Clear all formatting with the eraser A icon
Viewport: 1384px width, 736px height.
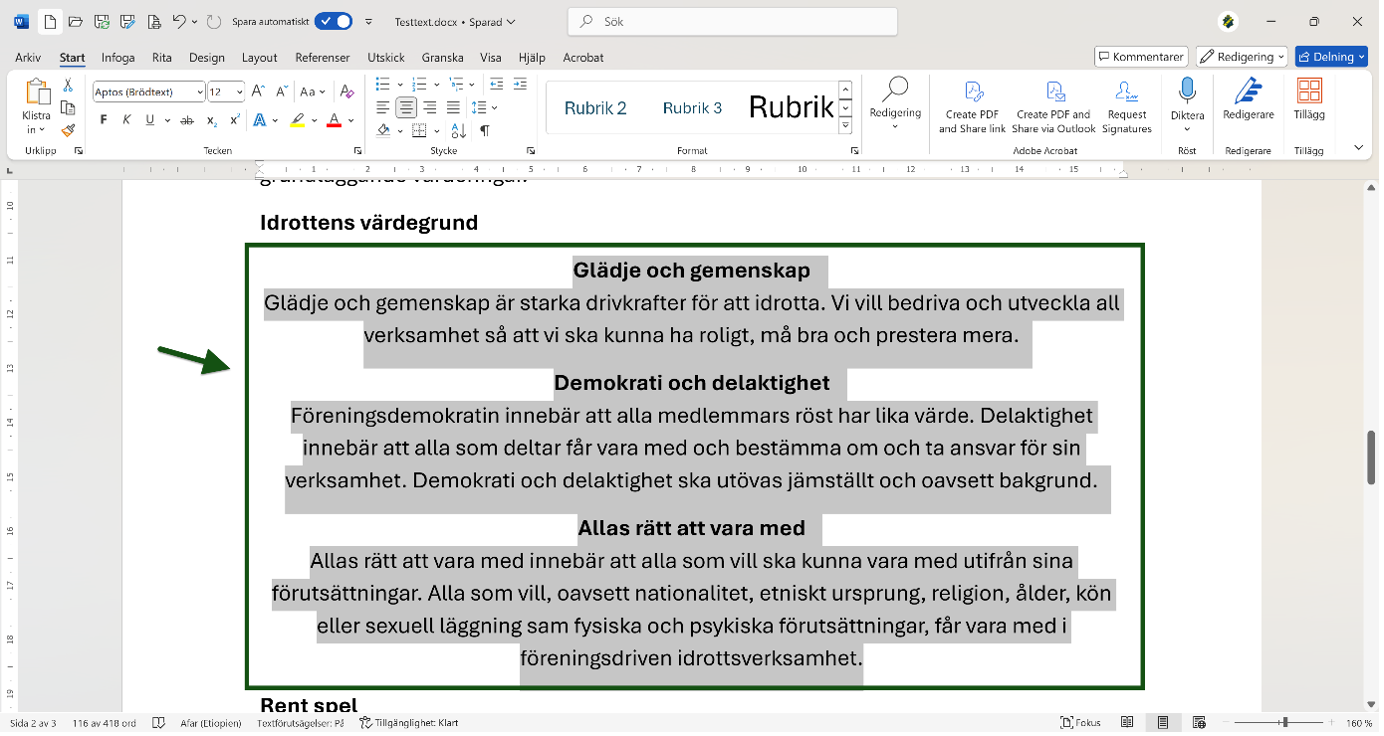(347, 92)
